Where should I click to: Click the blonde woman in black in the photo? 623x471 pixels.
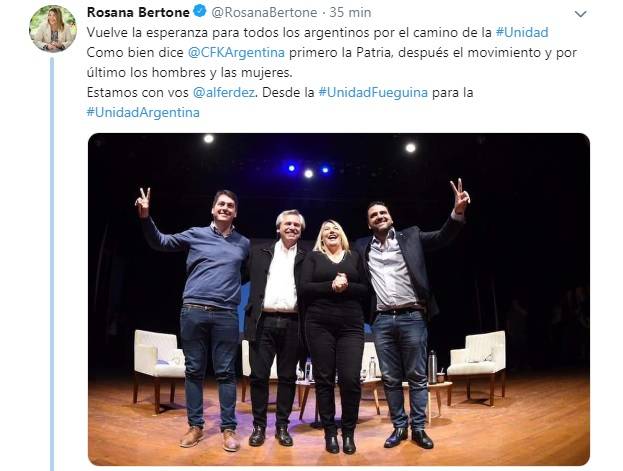335,336
